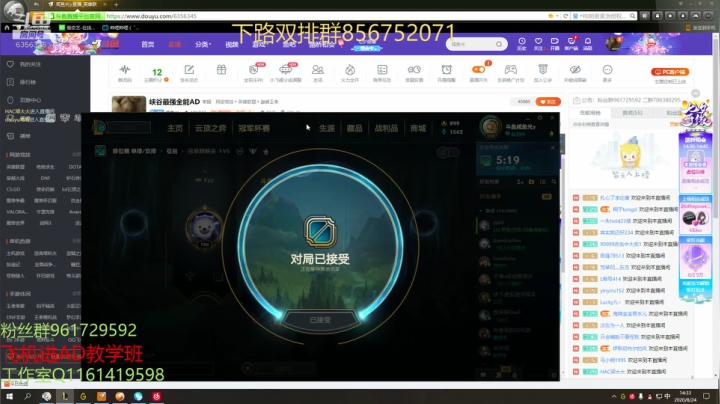Select 生涯 tab in League client
Viewport: 720px width, 404px height.
[327, 128]
